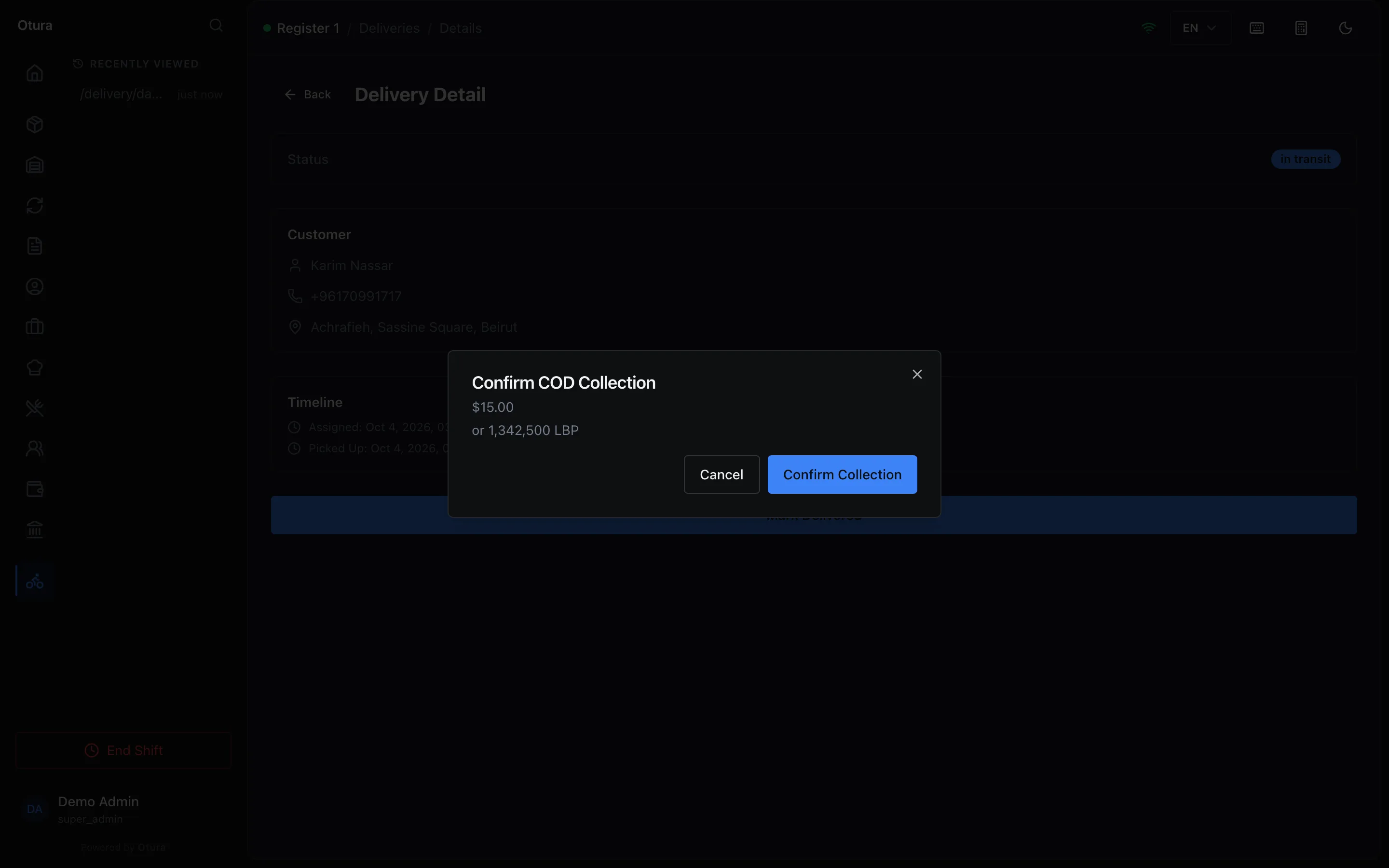Open the refresh/sync sidebar icon
The image size is (1389, 868).
click(x=34, y=205)
